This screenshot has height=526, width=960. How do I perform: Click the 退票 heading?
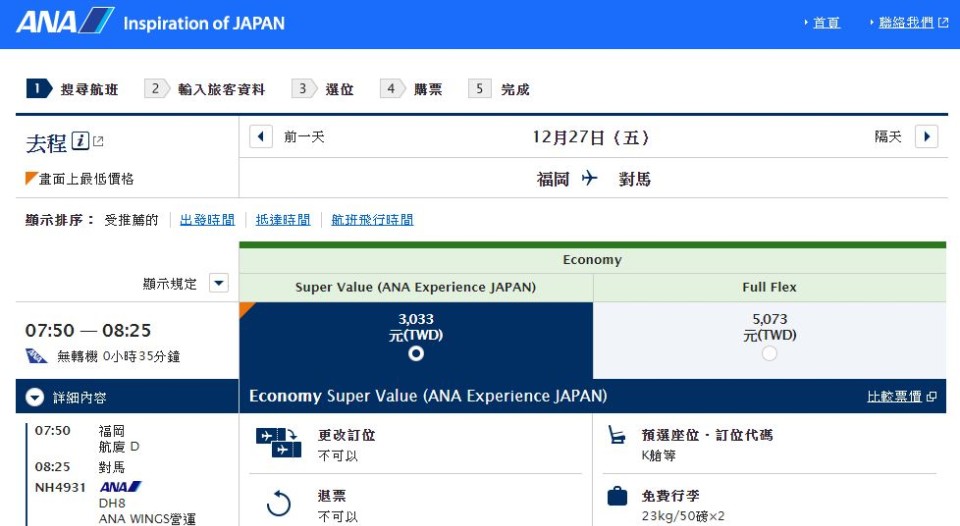click(332, 496)
